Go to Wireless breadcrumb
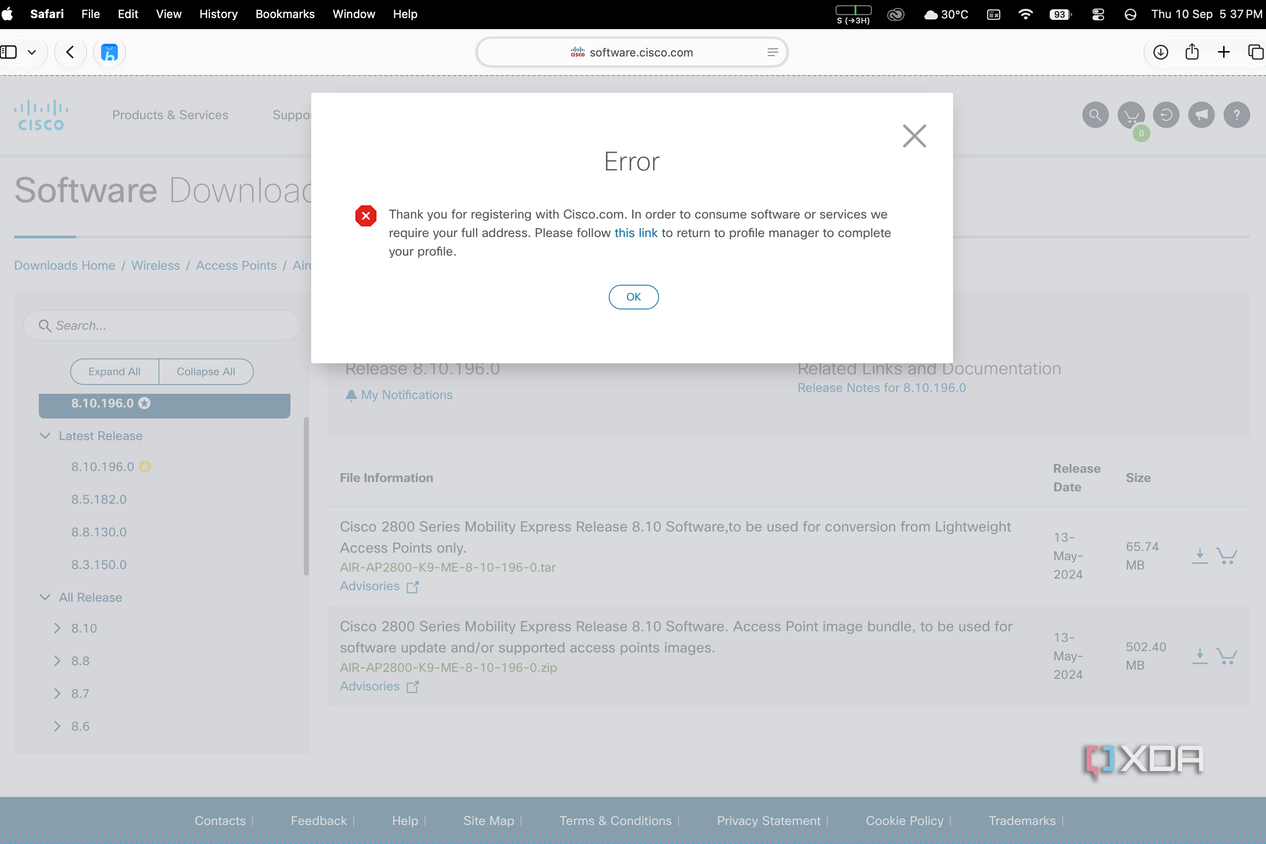 coord(155,265)
